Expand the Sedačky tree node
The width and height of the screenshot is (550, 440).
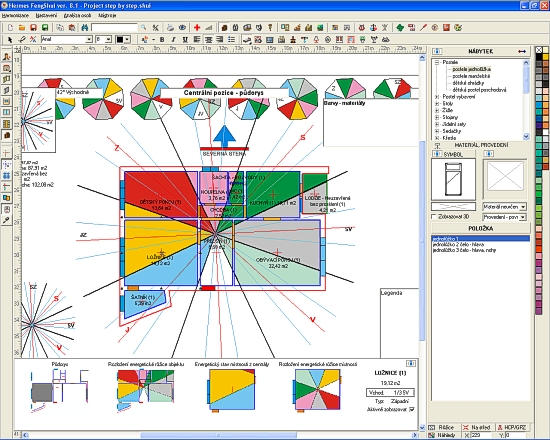click(x=437, y=131)
